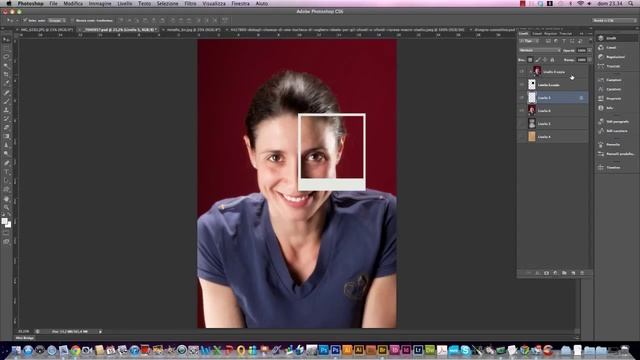Click the new group folder icon
Viewport: 640px width, 360px height.
tap(564, 273)
